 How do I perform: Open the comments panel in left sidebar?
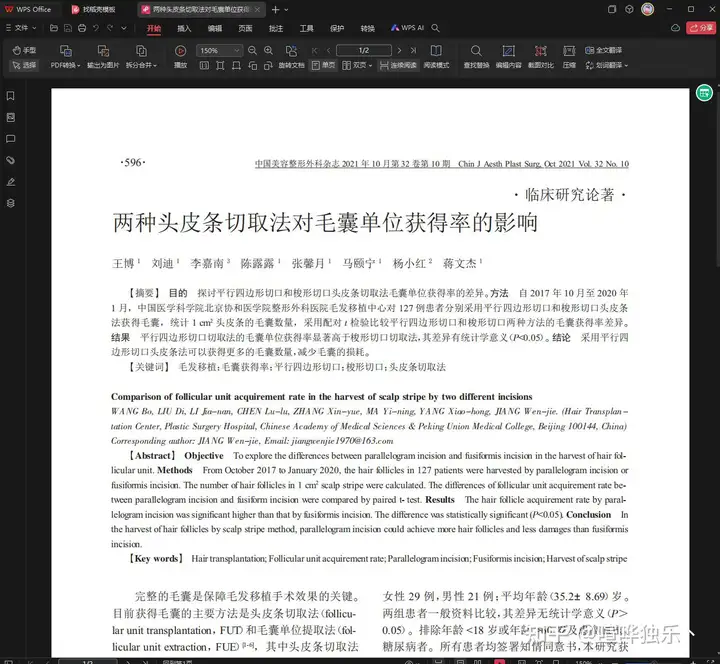point(10,139)
